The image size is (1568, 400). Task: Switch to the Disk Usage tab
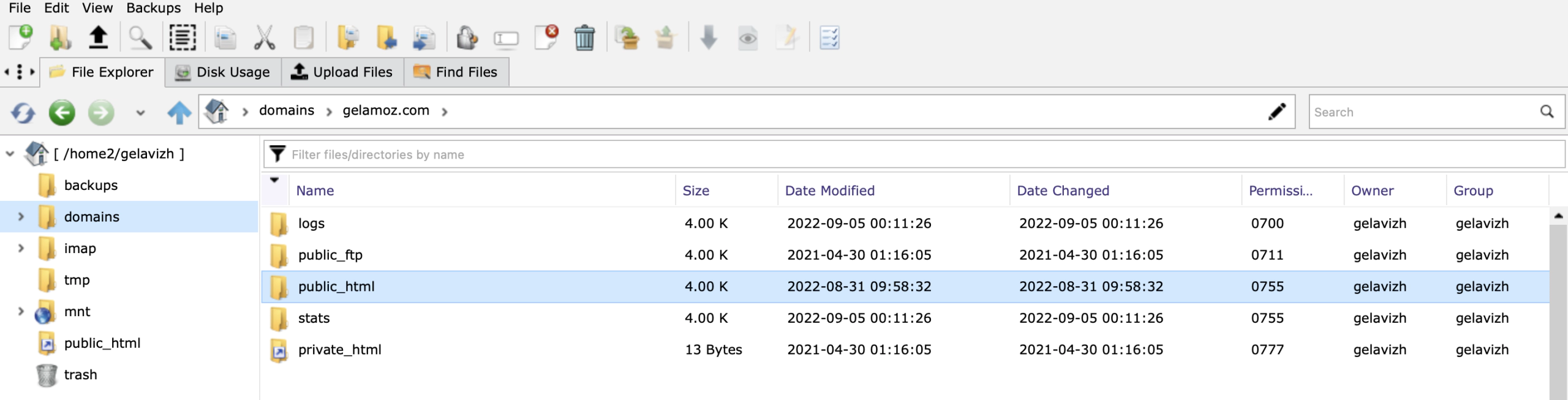223,72
